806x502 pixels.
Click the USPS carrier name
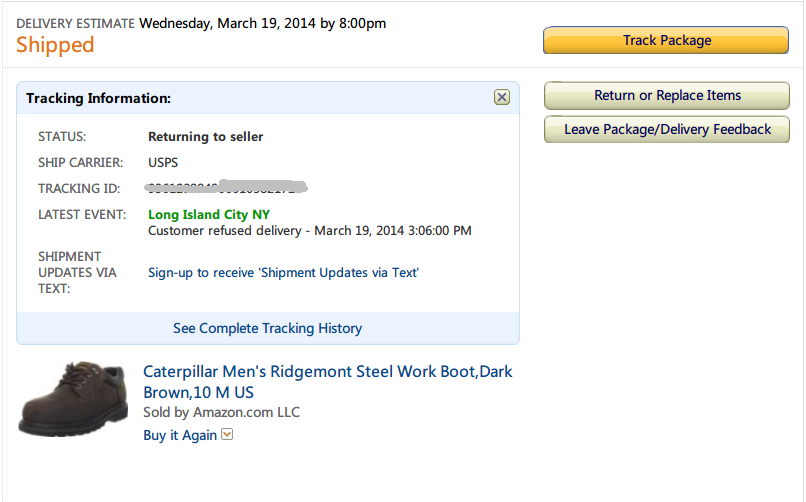click(163, 162)
